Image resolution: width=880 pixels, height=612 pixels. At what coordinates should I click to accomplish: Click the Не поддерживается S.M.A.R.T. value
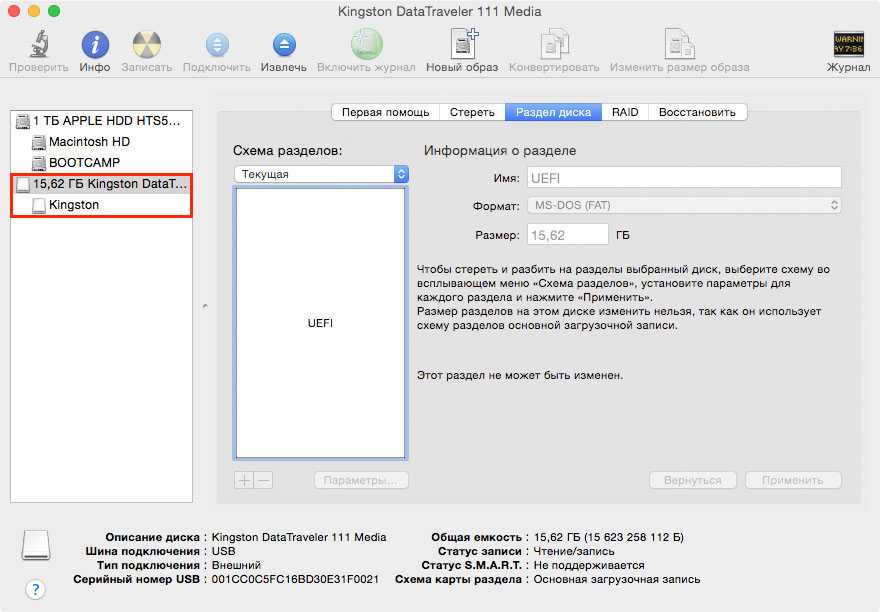[589, 565]
